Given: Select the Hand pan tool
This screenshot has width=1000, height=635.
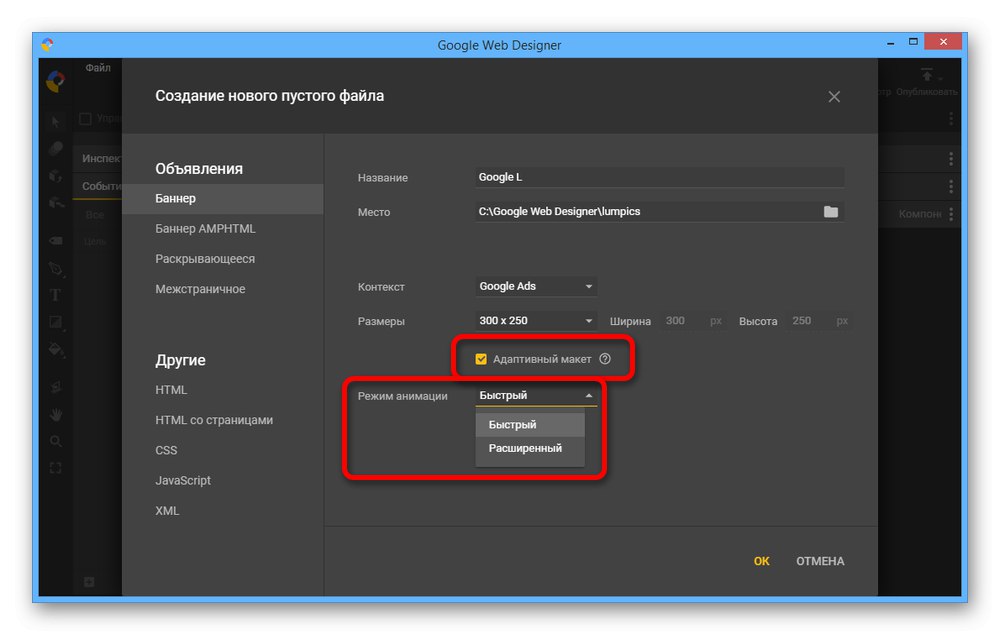Looking at the screenshot, I should pos(56,413).
